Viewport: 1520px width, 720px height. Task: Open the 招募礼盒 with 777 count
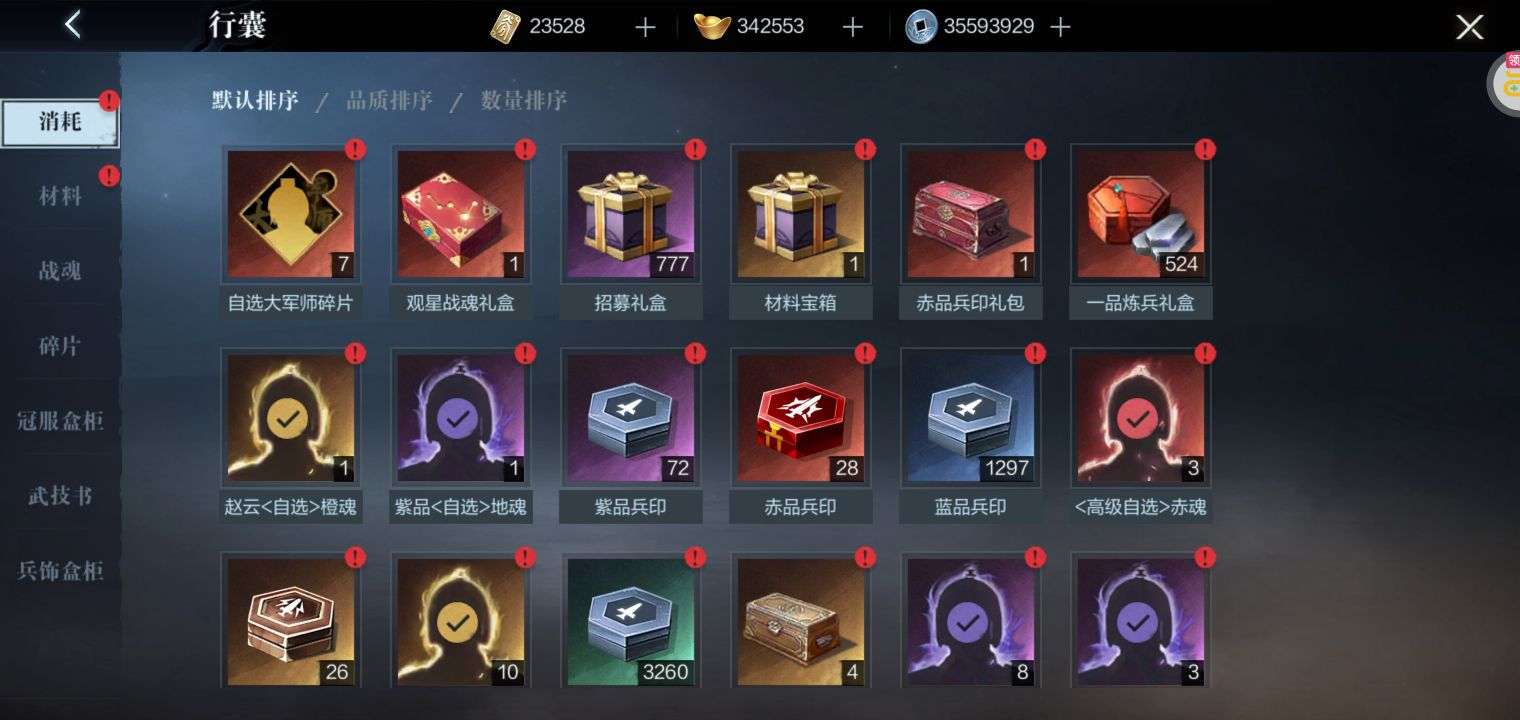(x=631, y=214)
